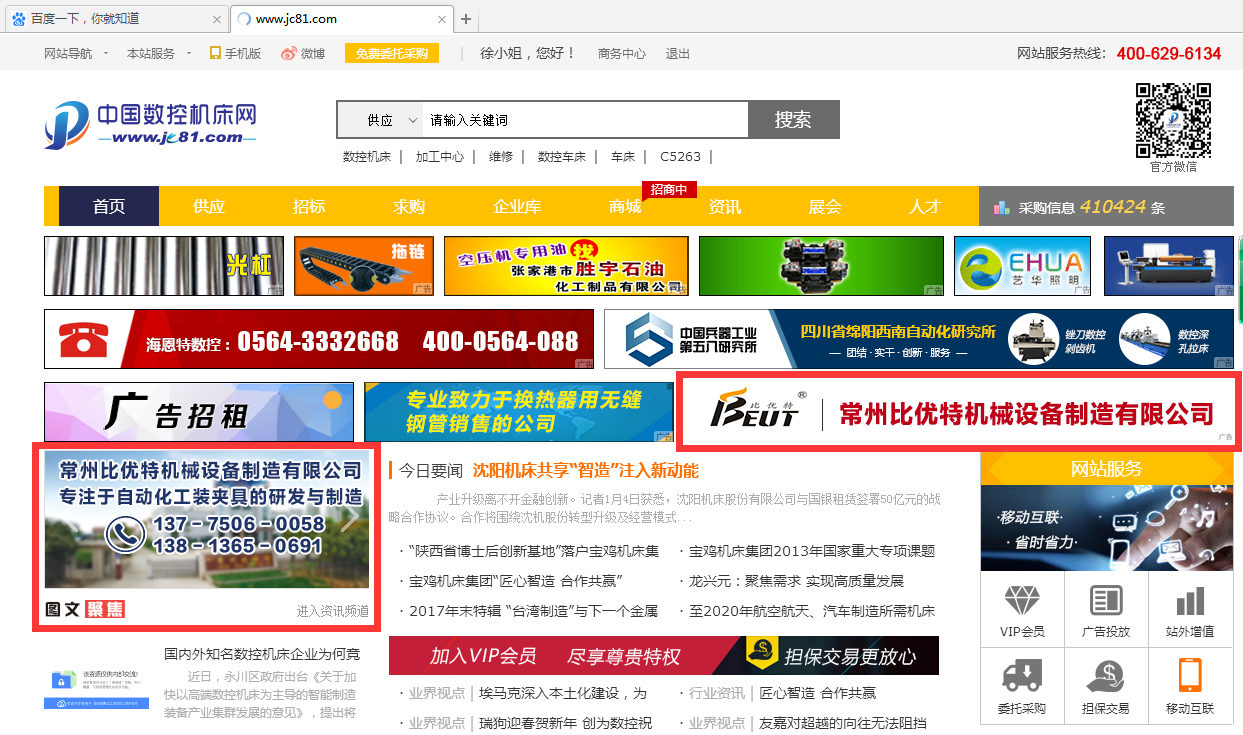
Task: Click the VIP会员 diamond icon
Action: coord(1022,600)
